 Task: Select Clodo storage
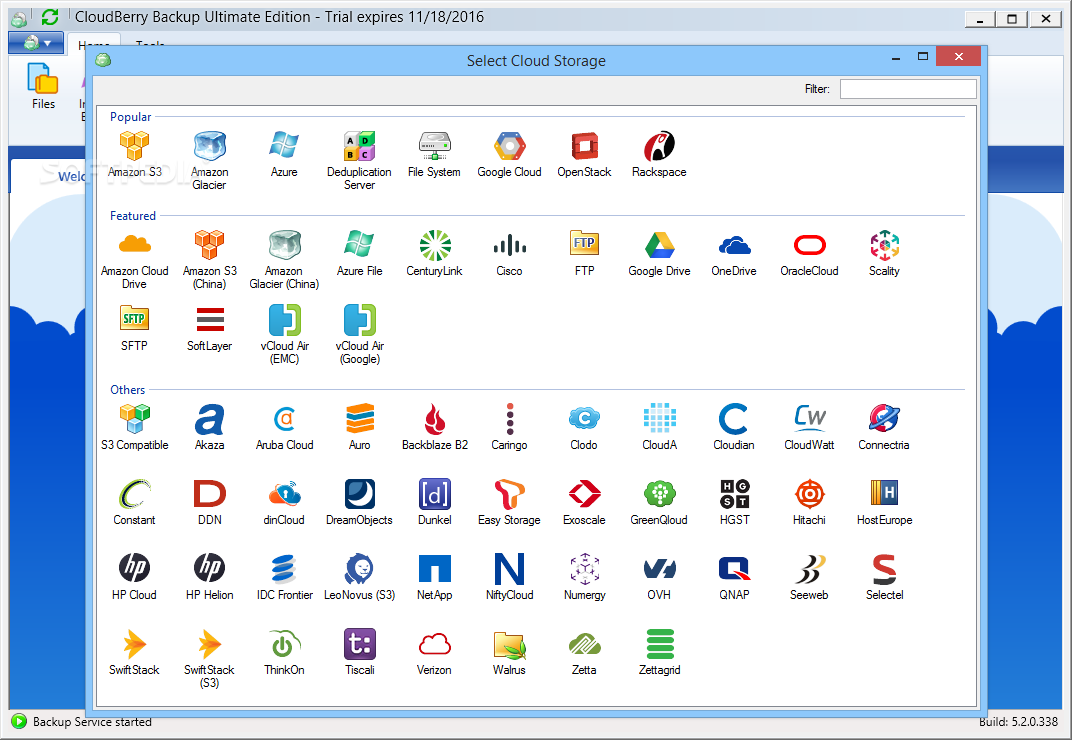[x=584, y=427]
